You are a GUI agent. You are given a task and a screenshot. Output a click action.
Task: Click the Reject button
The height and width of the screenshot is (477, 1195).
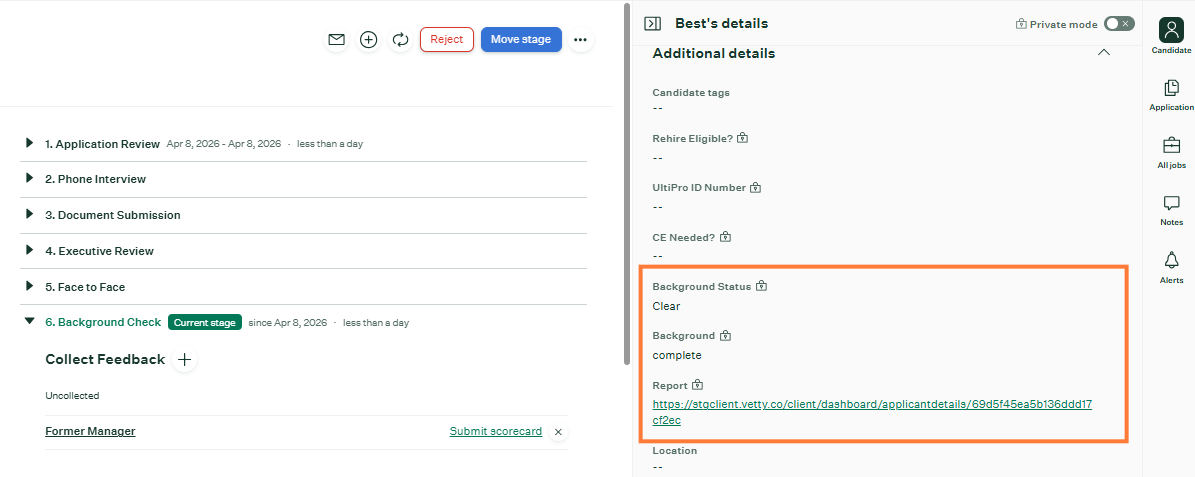[x=447, y=40]
